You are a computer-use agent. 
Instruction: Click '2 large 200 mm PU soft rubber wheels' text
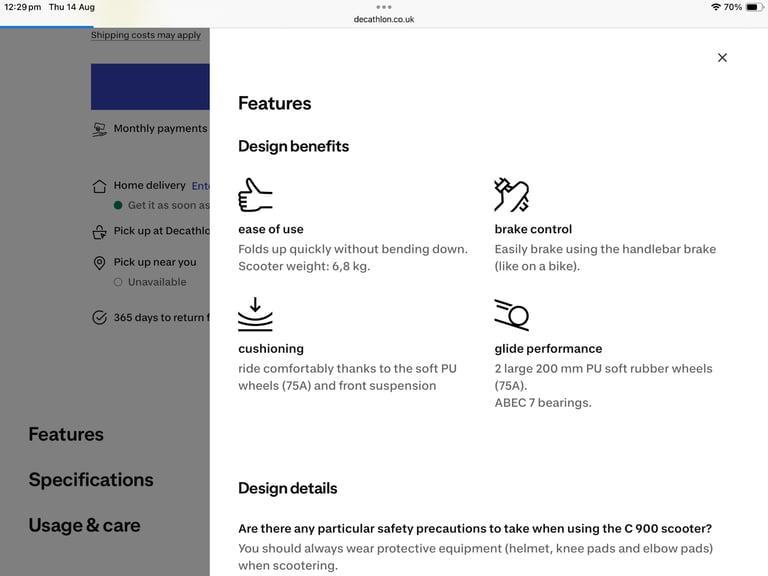point(603,369)
